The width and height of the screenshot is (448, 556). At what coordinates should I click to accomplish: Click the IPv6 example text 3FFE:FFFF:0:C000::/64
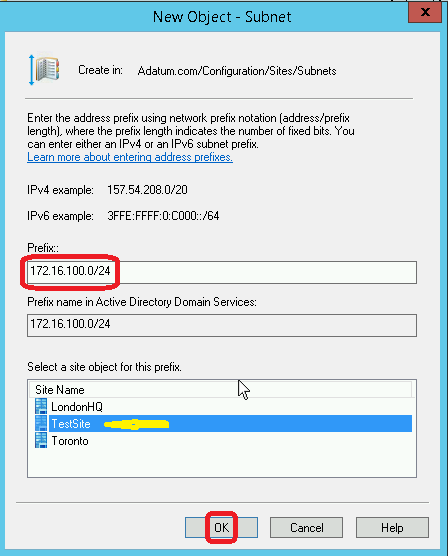(163, 216)
